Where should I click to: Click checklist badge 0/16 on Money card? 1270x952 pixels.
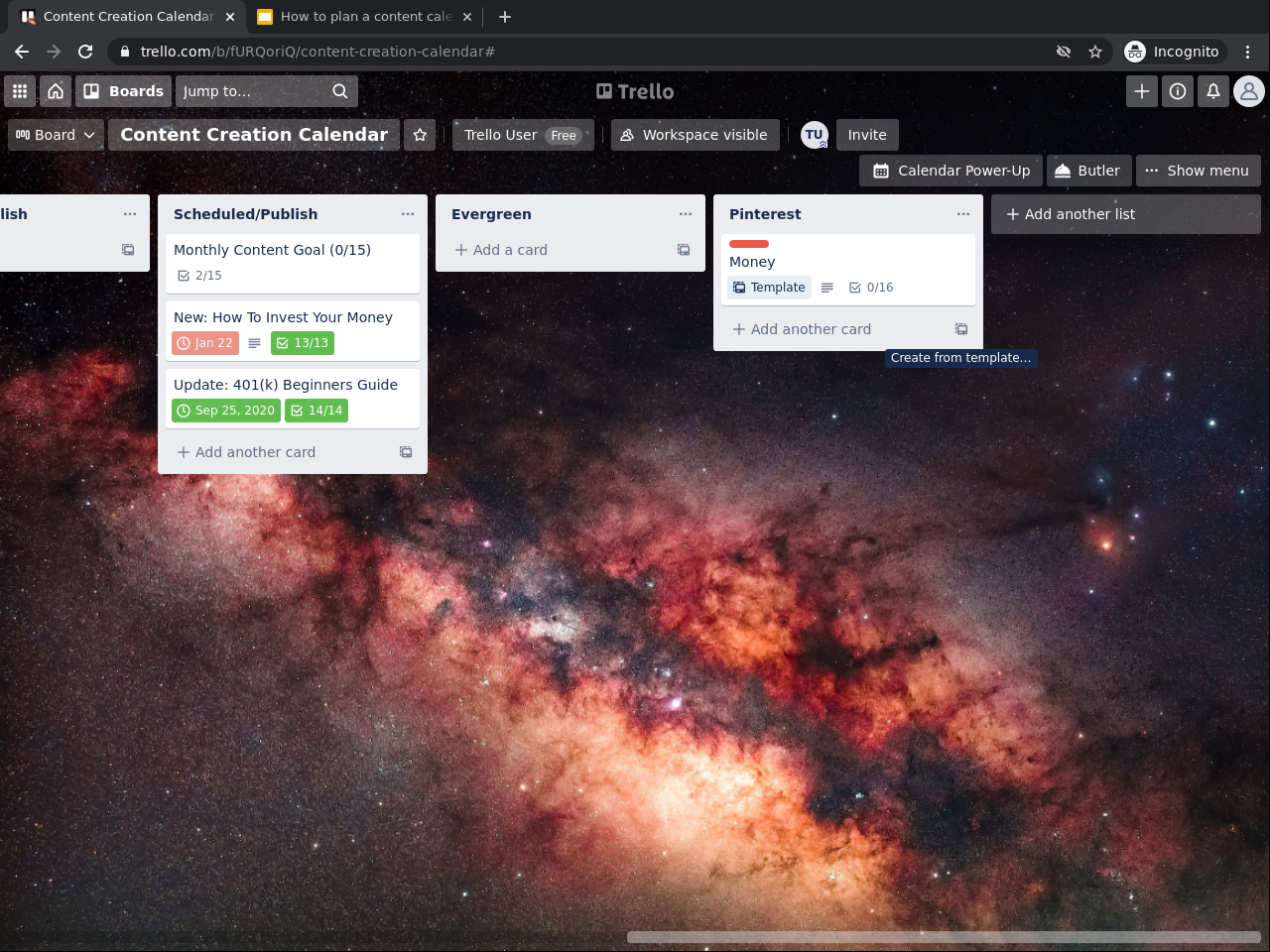(871, 288)
